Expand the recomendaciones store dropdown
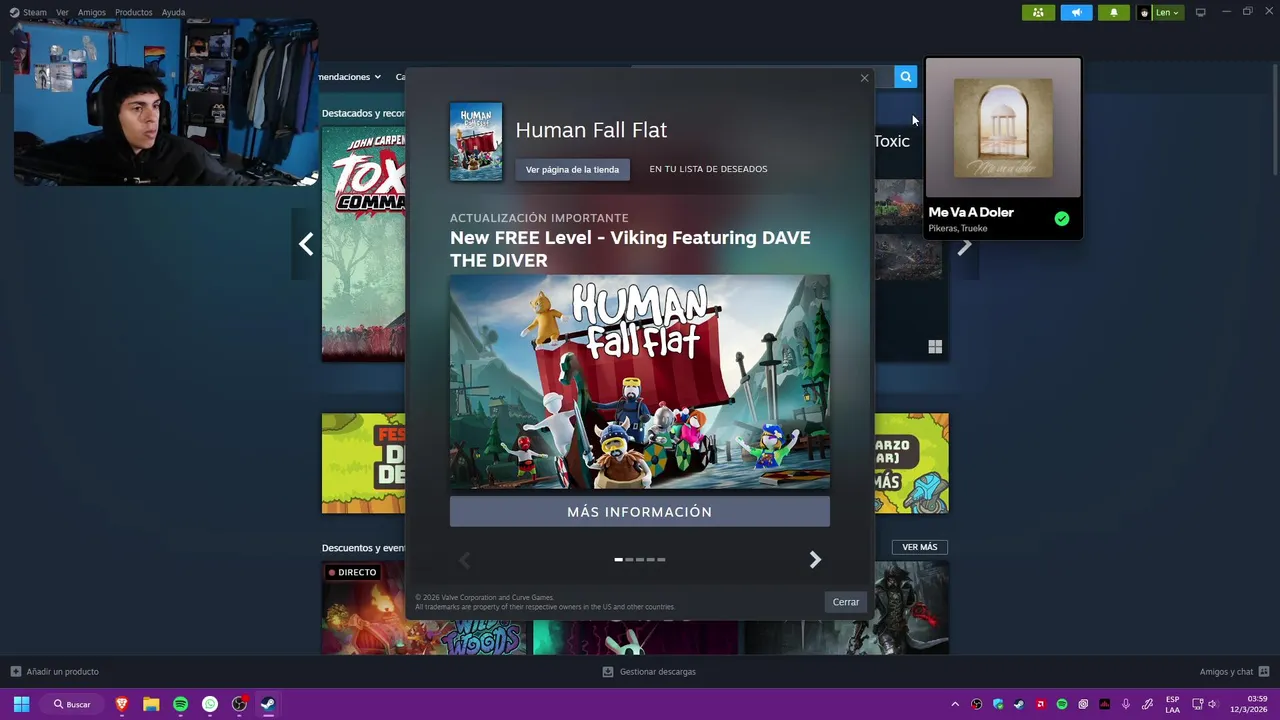 350,77
